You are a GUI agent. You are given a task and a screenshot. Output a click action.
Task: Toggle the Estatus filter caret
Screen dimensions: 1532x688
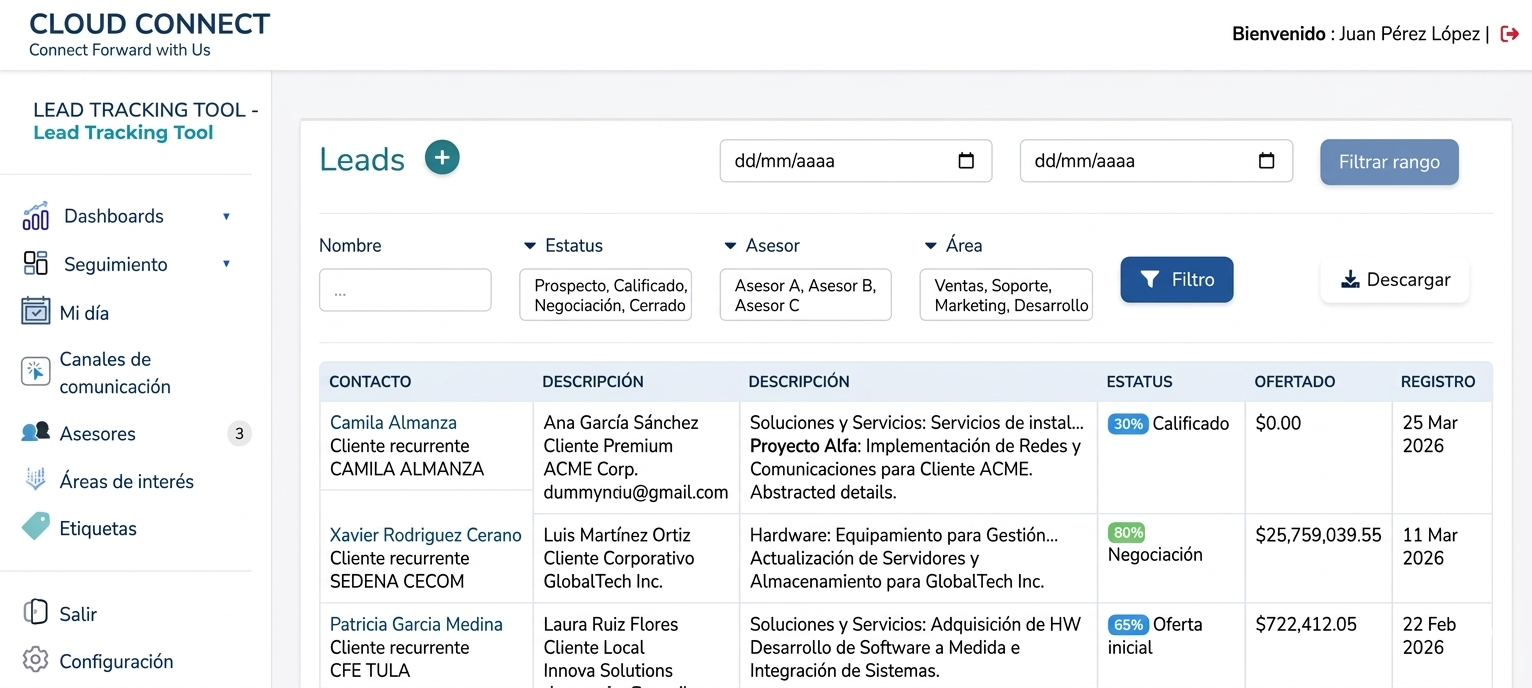coord(530,246)
